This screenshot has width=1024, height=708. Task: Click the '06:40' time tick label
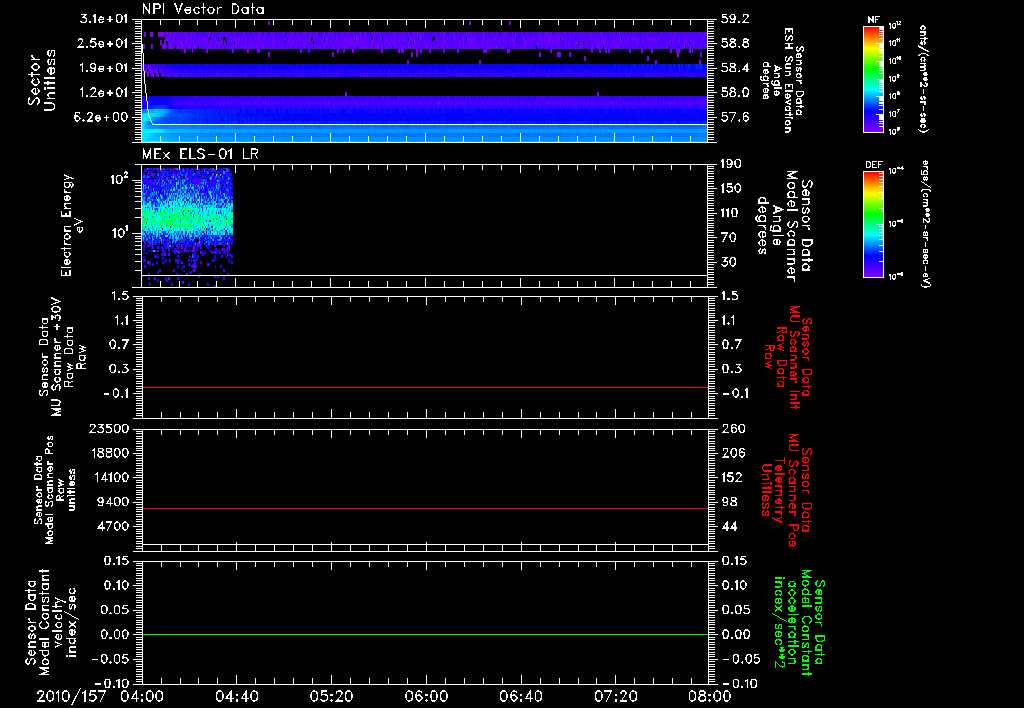[520, 696]
